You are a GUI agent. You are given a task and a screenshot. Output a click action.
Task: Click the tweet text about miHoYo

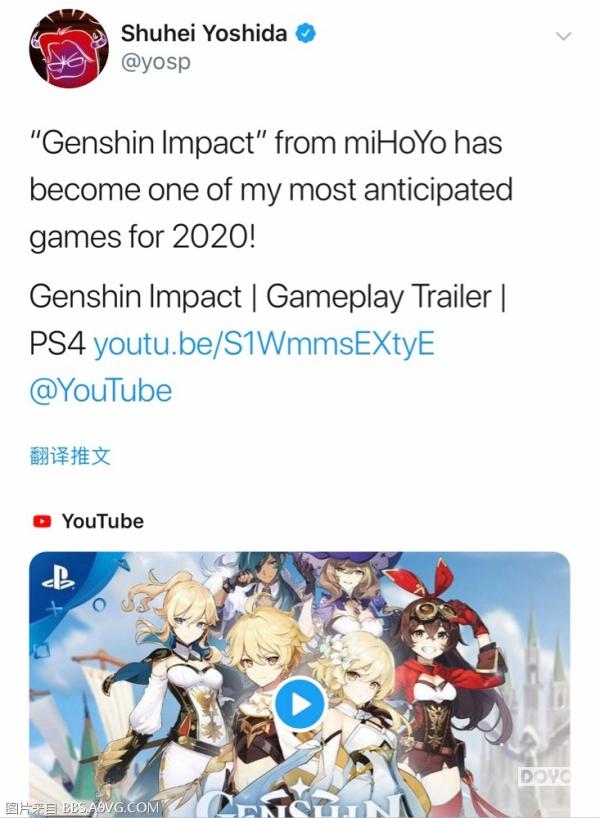point(271,190)
